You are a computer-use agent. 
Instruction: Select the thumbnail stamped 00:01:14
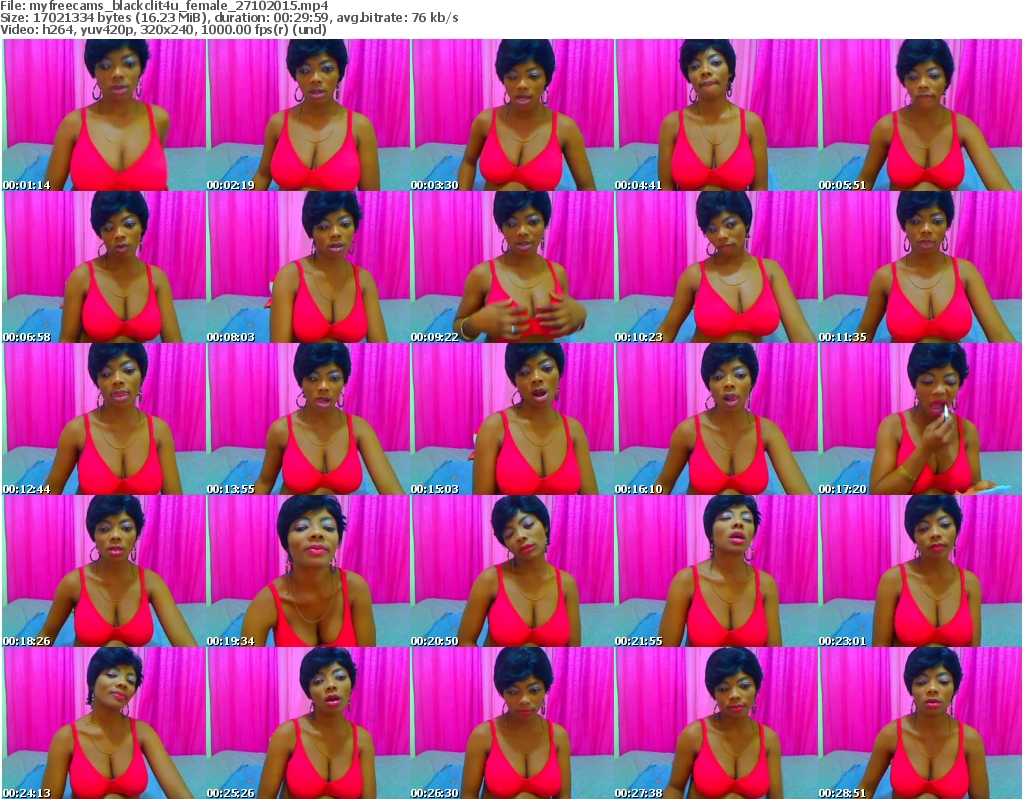(104, 115)
